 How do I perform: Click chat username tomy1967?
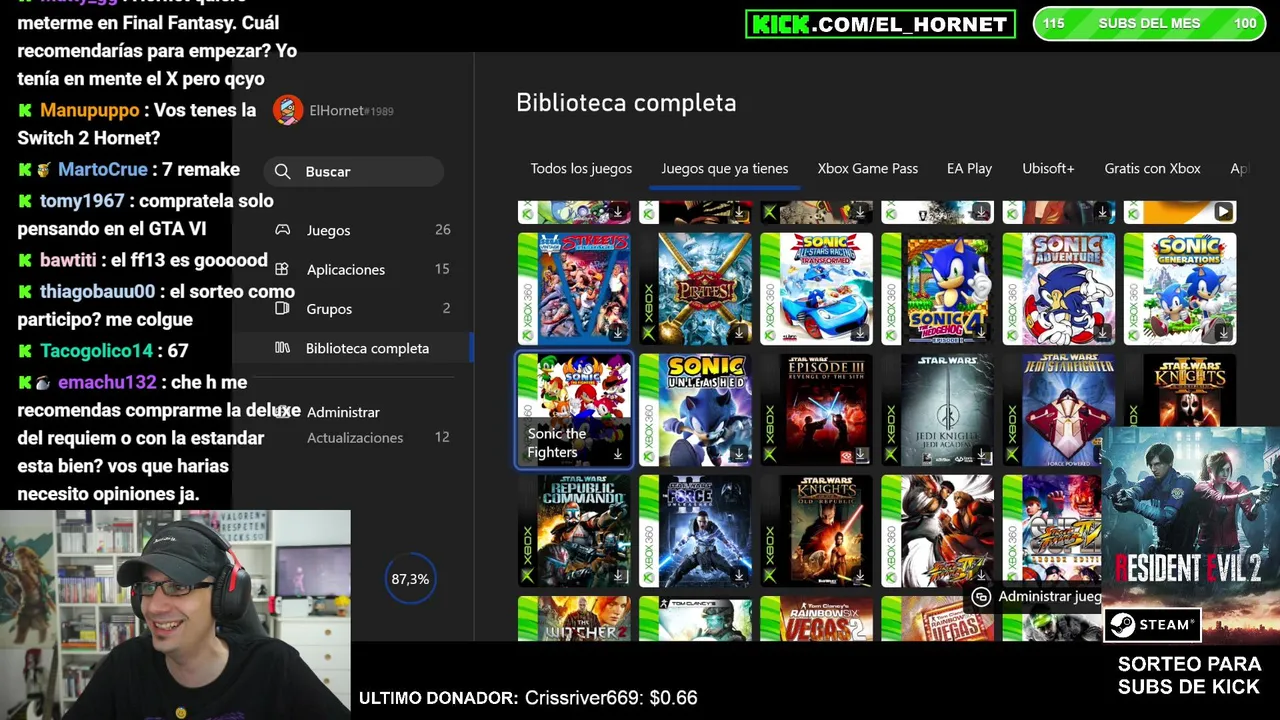tap(82, 201)
